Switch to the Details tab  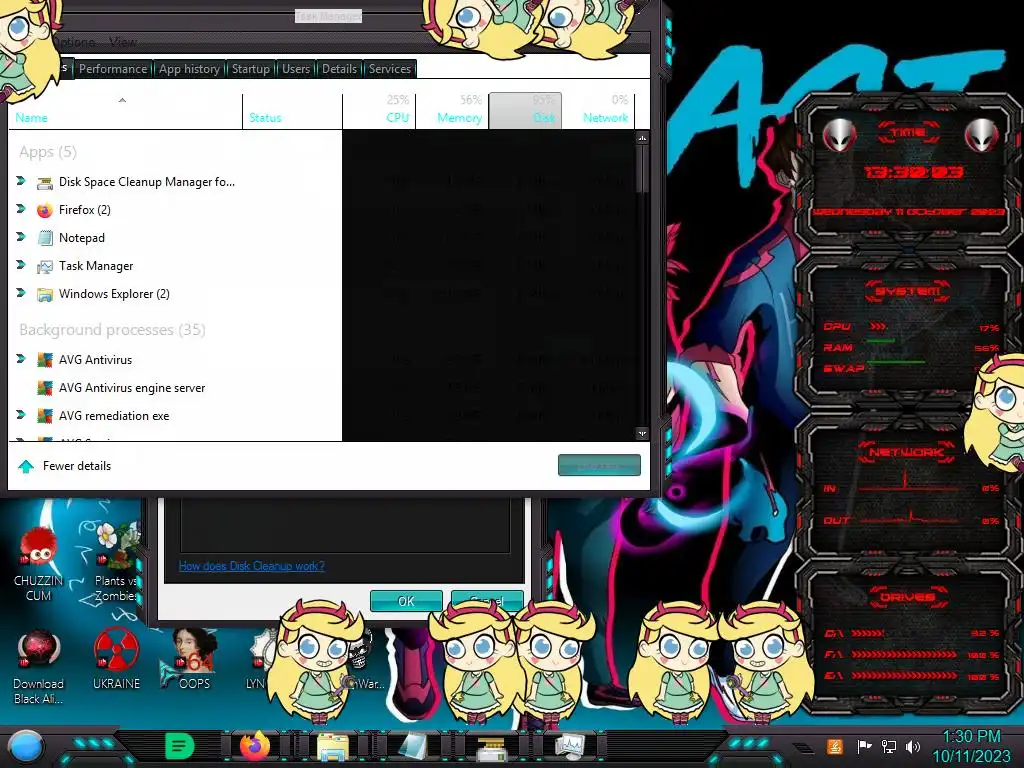coord(340,69)
